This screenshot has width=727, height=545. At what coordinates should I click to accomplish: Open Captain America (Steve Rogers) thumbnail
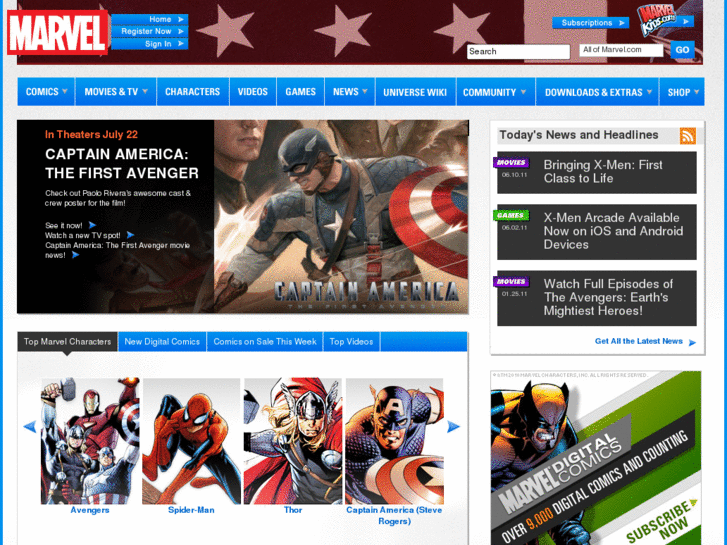point(395,441)
